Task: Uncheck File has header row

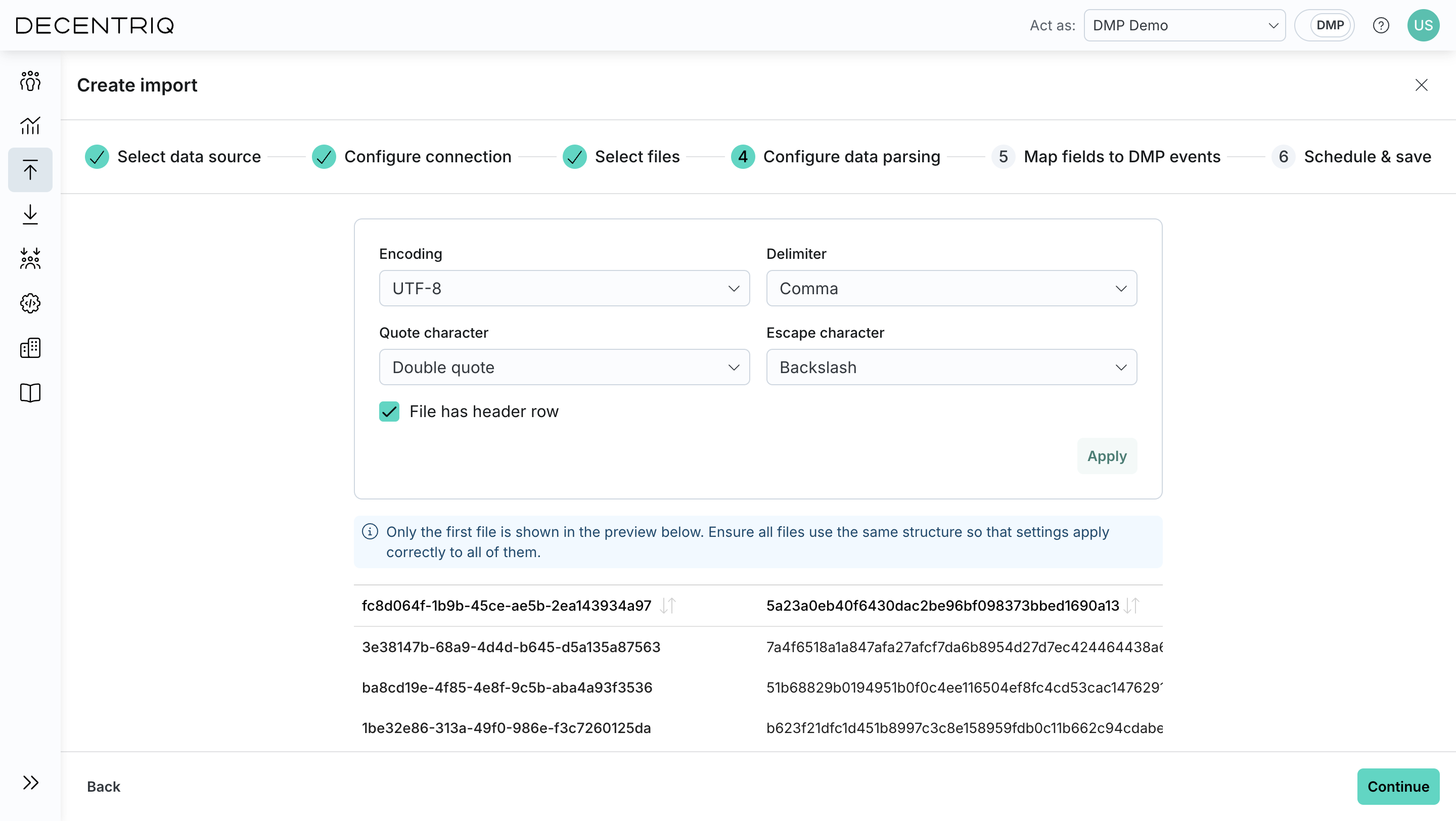Action: (x=389, y=412)
